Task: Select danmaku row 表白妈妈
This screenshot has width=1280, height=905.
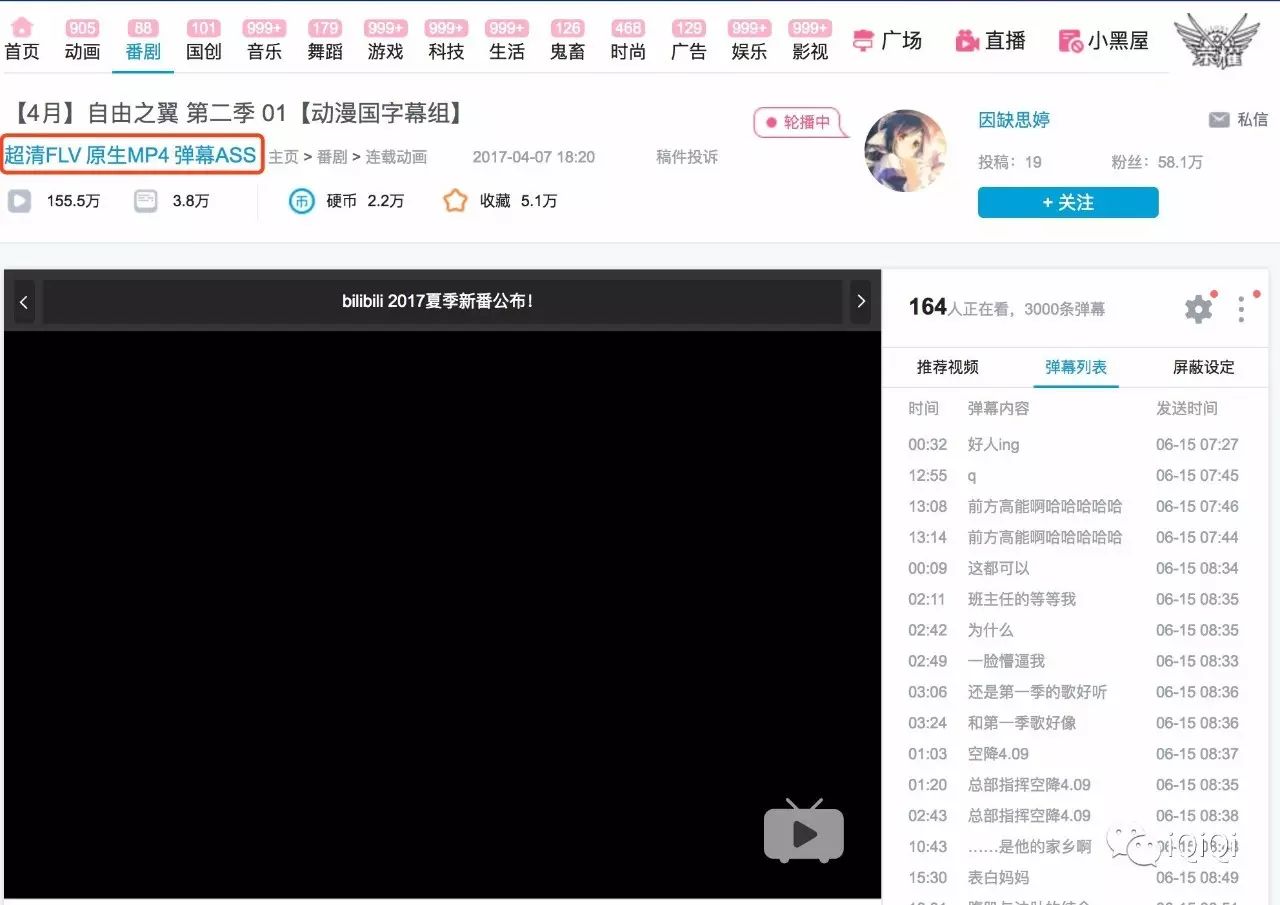Action: (x=1074, y=878)
